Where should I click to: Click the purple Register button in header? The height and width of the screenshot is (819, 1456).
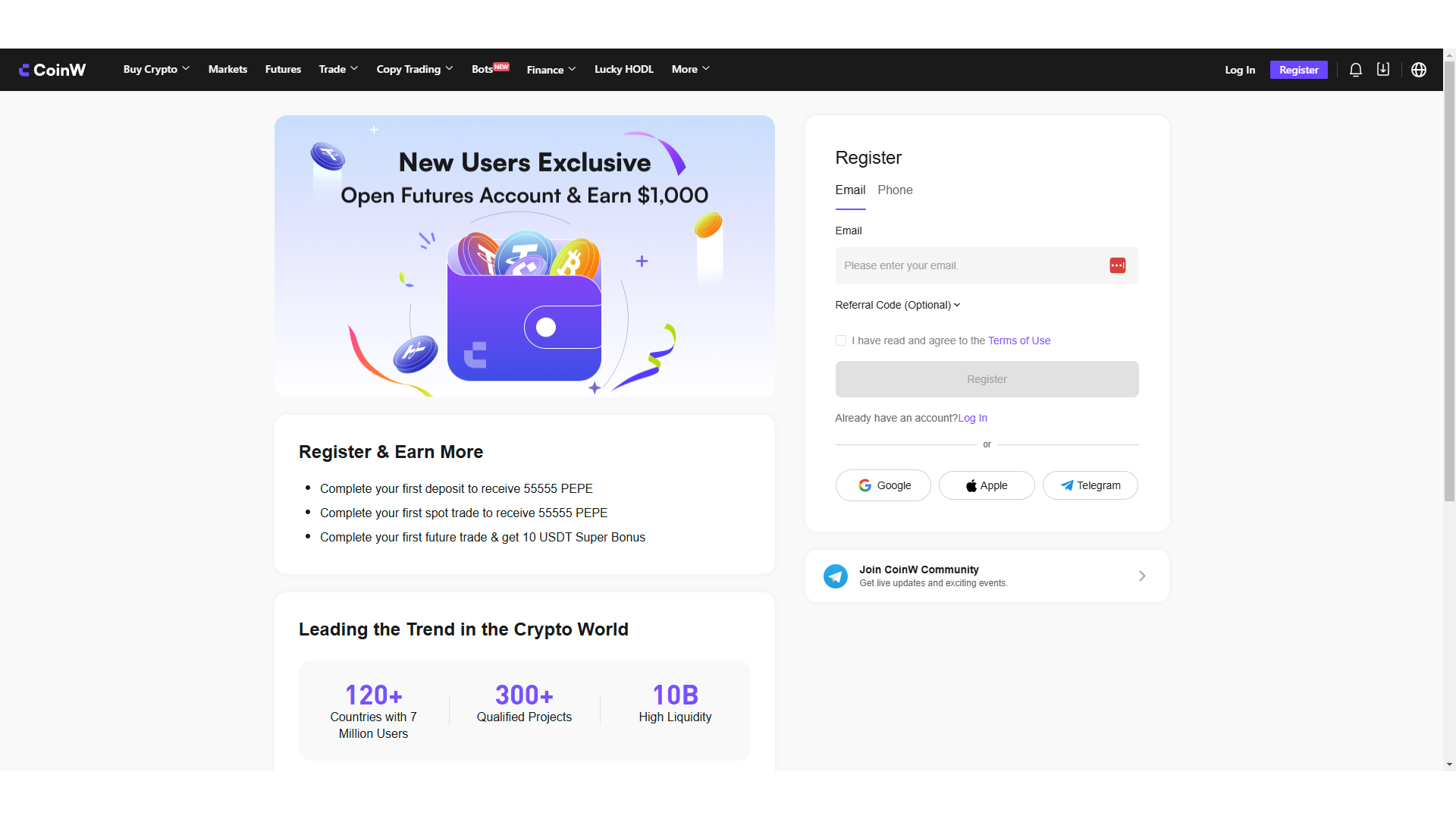coord(1299,70)
